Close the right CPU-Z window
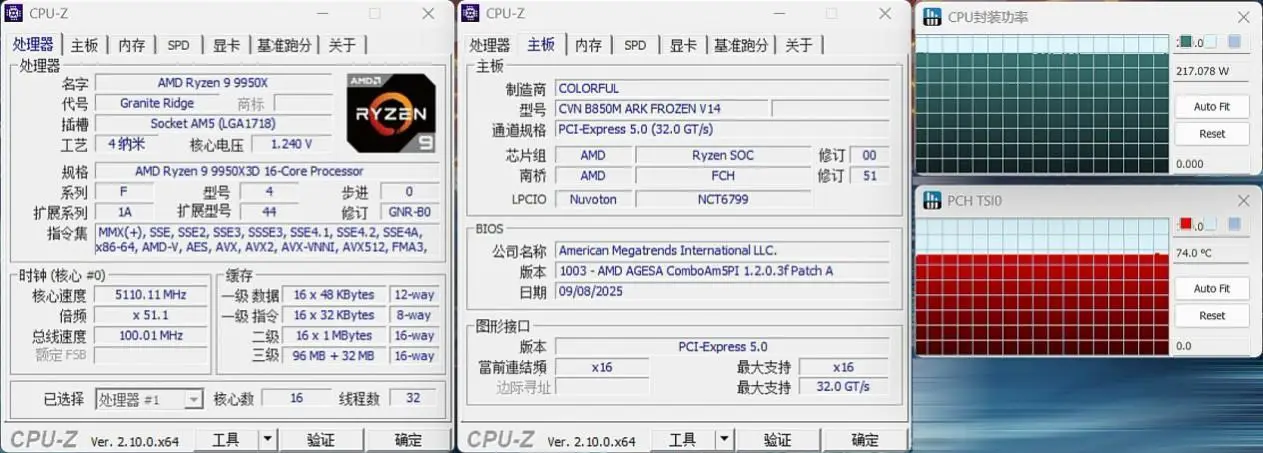 click(885, 13)
